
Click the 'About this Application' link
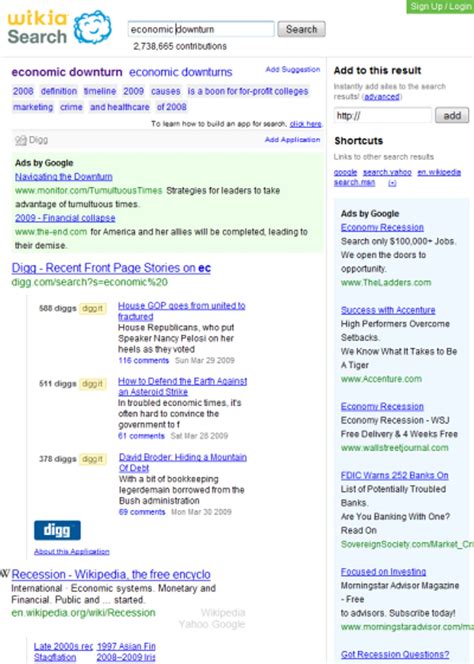[x=72, y=551]
